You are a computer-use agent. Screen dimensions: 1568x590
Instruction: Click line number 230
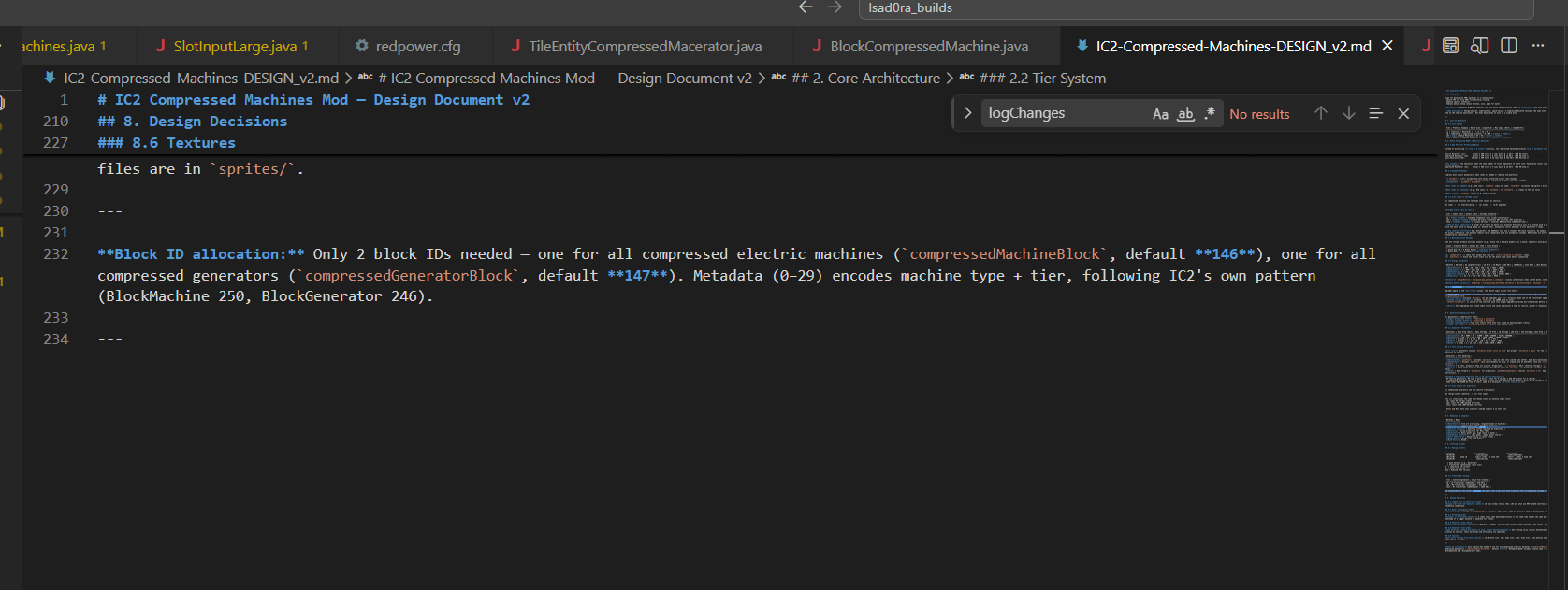pyautogui.click(x=56, y=211)
